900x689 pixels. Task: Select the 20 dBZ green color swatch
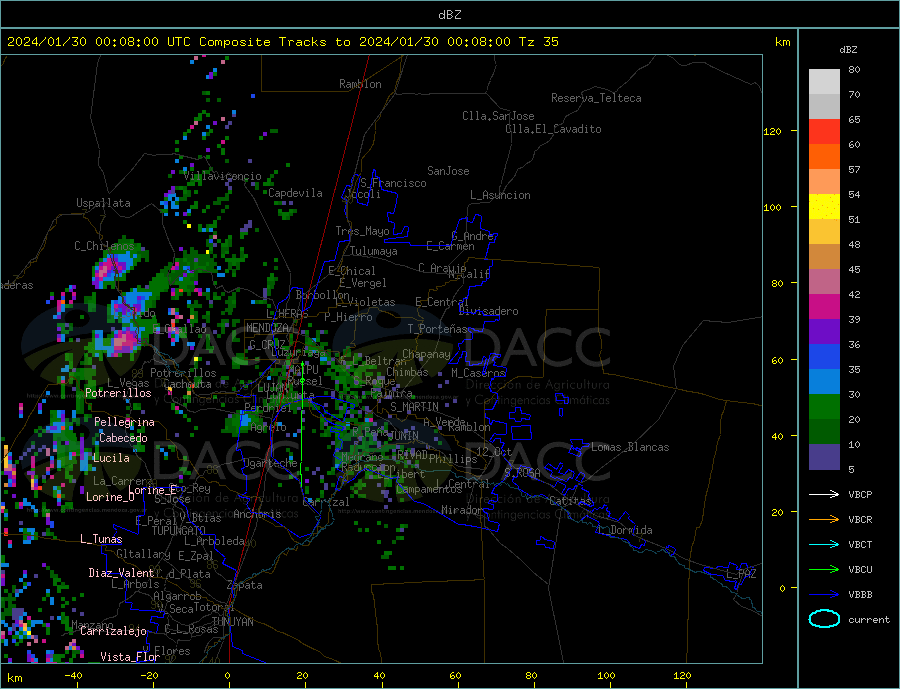pyautogui.click(x=824, y=407)
